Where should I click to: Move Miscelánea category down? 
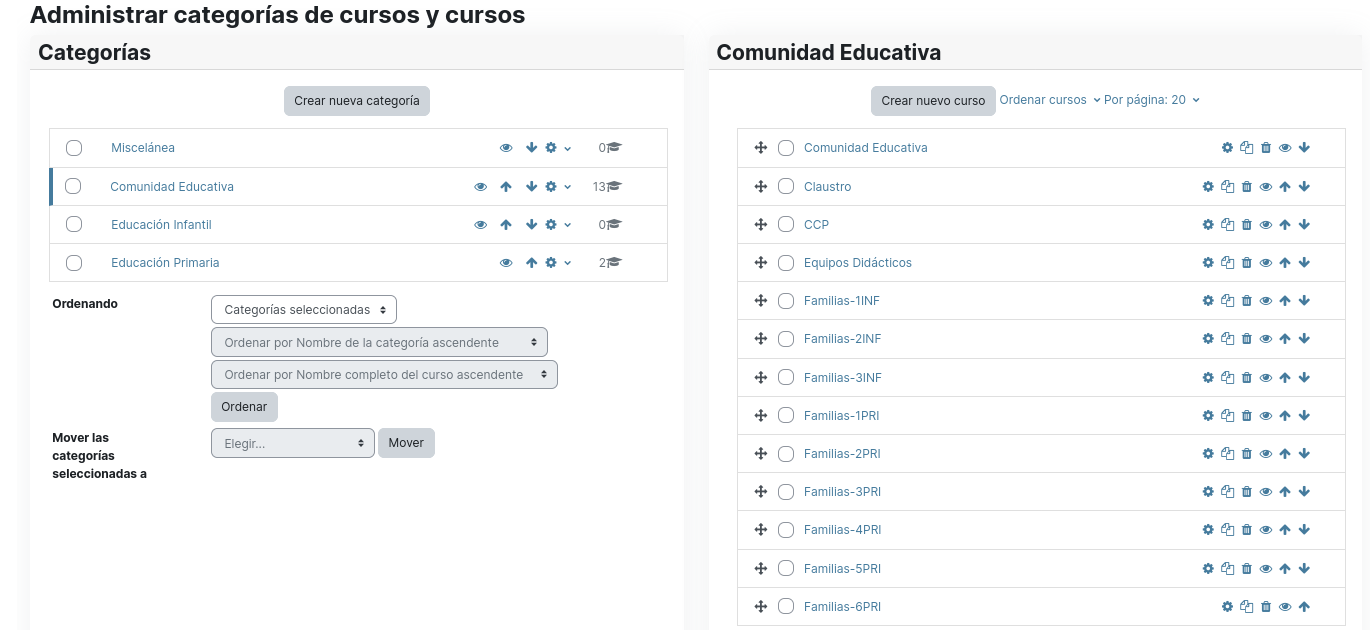click(532, 148)
